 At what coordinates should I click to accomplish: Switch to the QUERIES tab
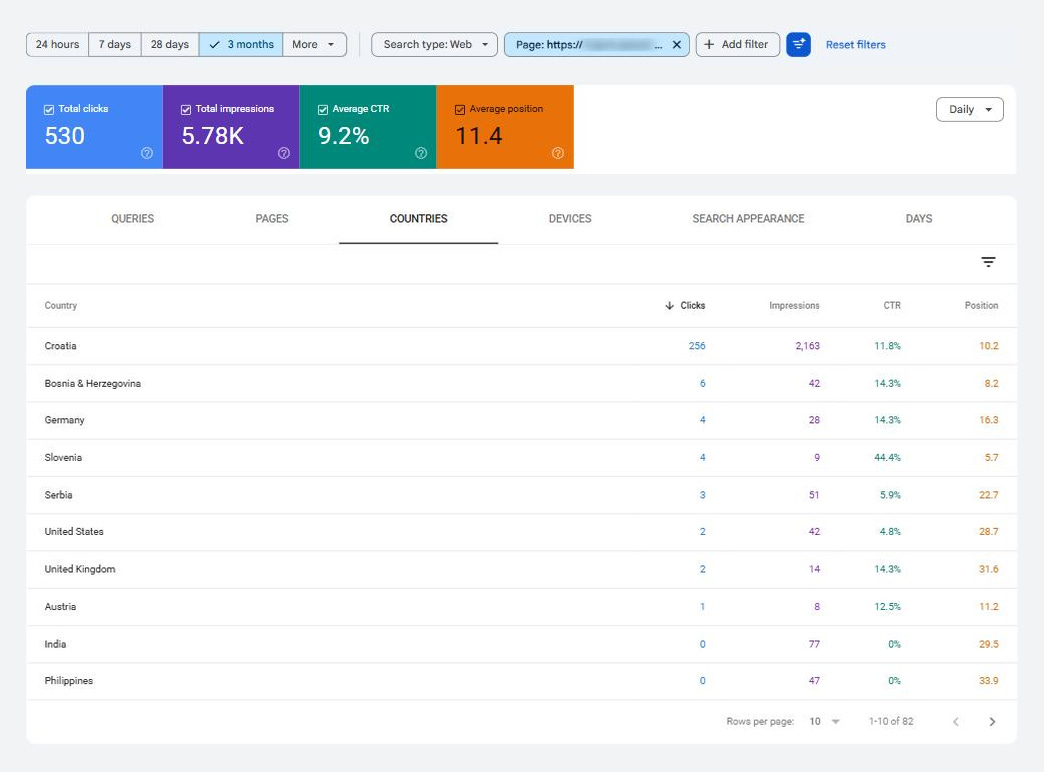coord(132,219)
